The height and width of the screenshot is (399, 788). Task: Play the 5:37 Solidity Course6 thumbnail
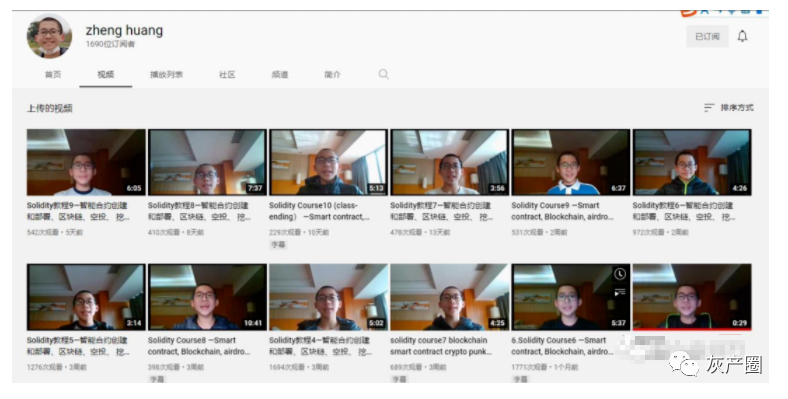pos(570,296)
